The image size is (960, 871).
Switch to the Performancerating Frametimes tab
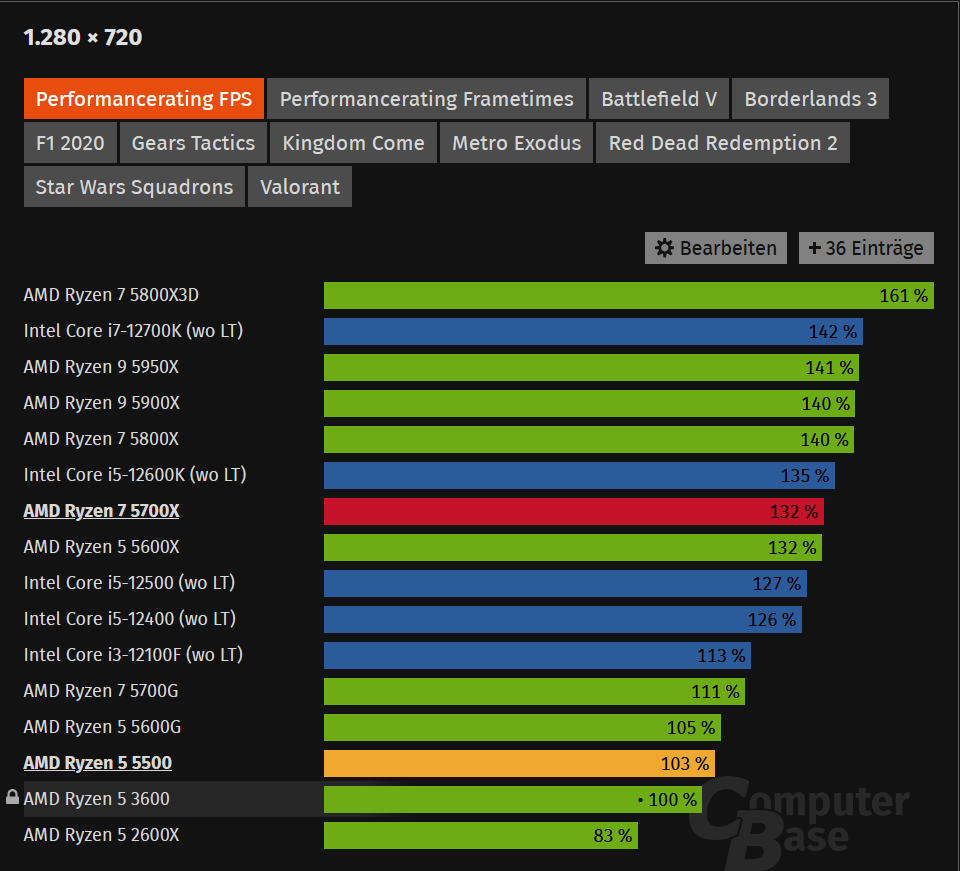(x=427, y=99)
